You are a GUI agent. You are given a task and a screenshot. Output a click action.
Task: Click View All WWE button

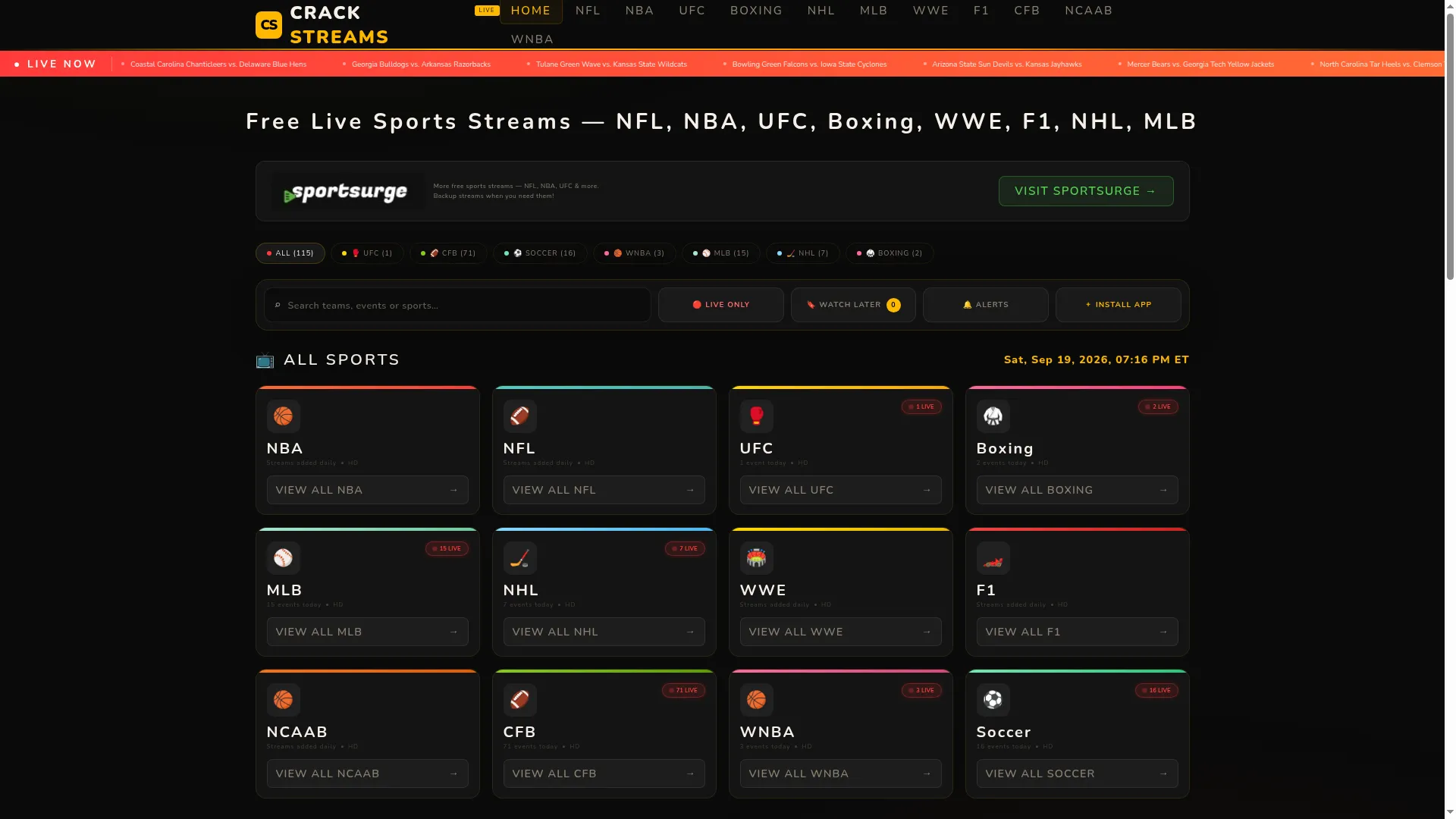tap(841, 632)
